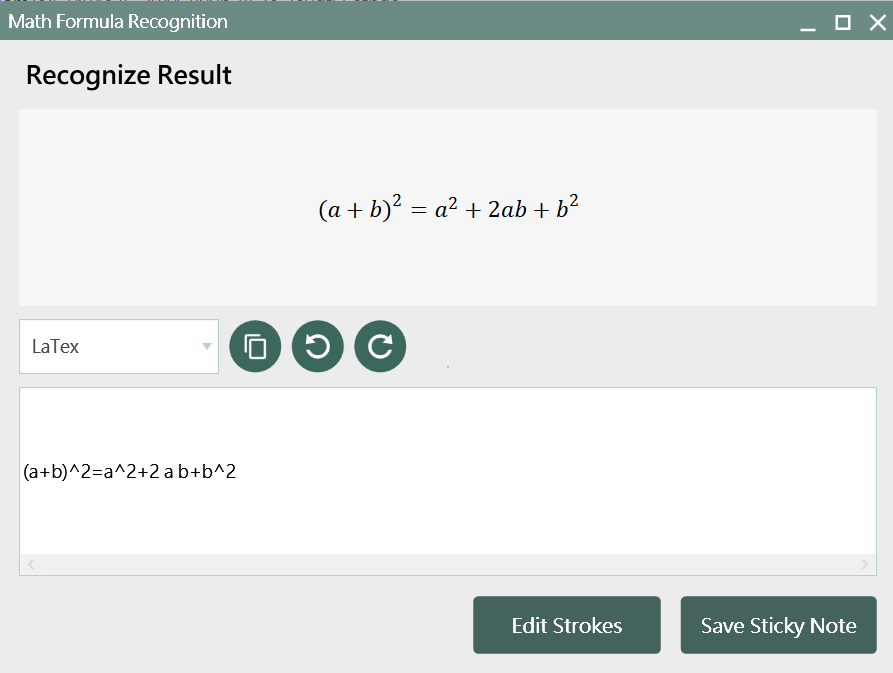
Task: Click the Math Formula Recognition title bar text
Action: click(118, 21)
